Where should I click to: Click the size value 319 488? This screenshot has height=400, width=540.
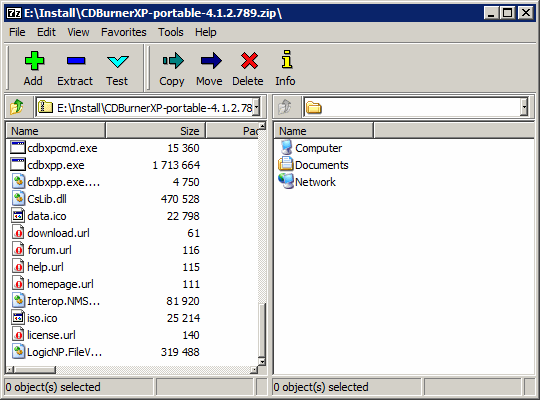tap(180, 352)
